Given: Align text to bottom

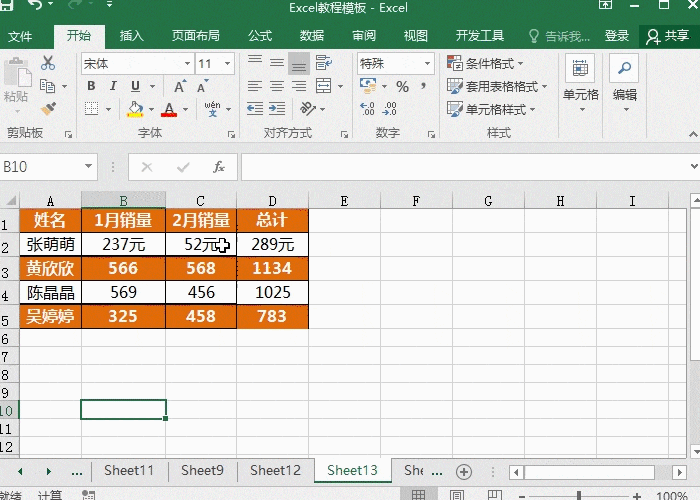Looking at the screenshot, I should pyautogui.click(x=299, y=63).
